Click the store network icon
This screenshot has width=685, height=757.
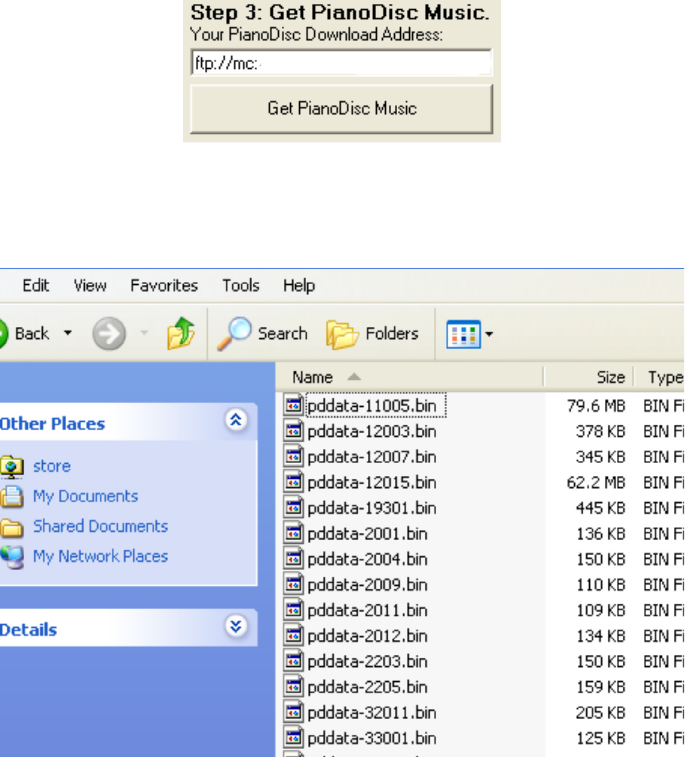(x=12, y=467)
